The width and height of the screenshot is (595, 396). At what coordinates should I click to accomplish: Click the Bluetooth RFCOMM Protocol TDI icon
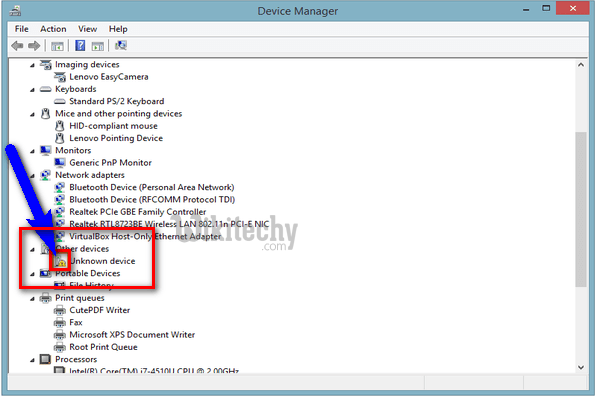click(x=60, y=200)
